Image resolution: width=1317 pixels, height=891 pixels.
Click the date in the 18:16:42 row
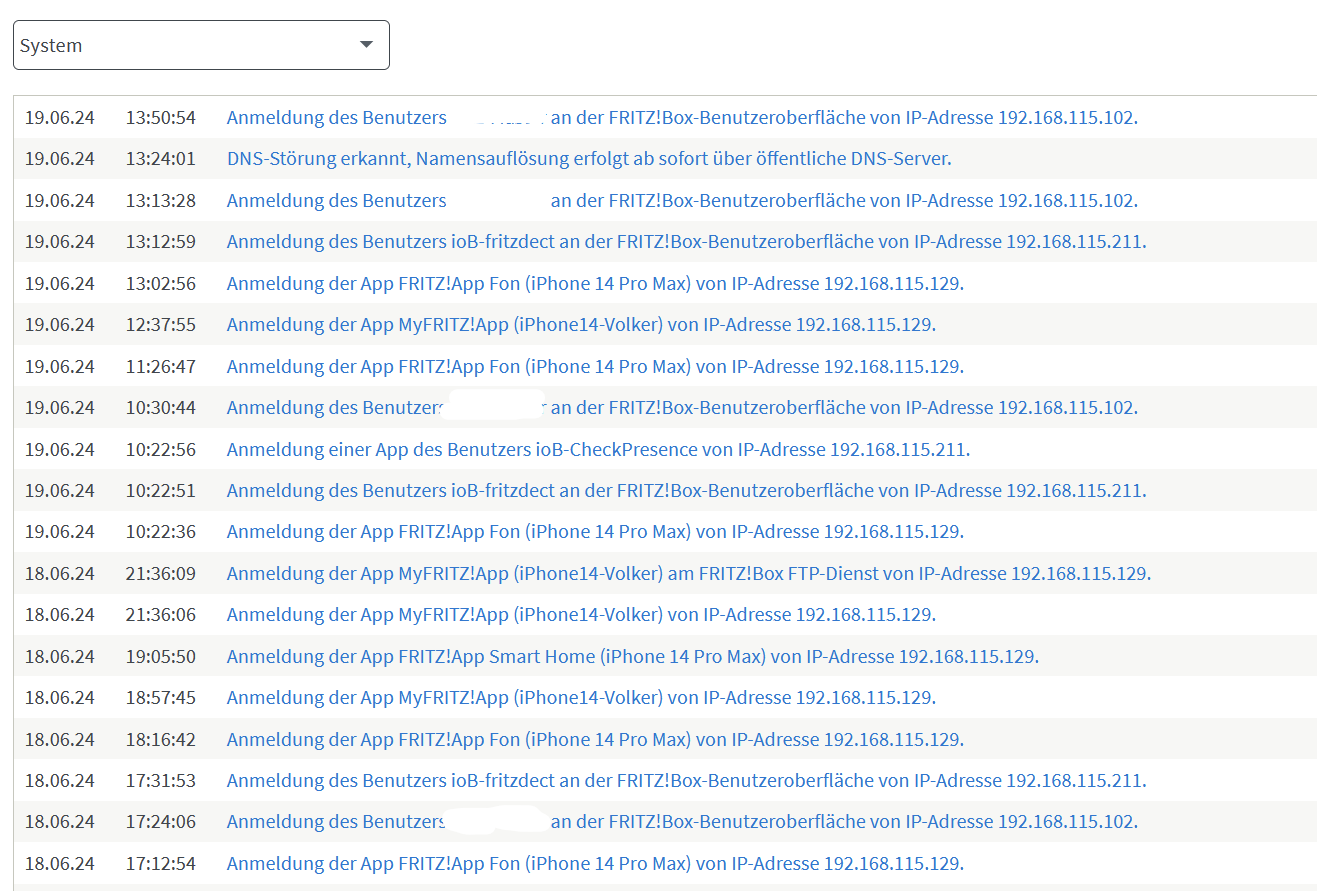[60, 740]
